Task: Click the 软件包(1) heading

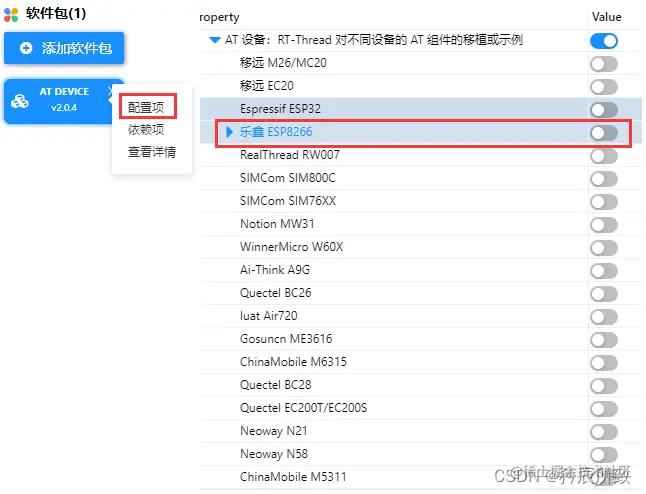Action: [56, 14]
